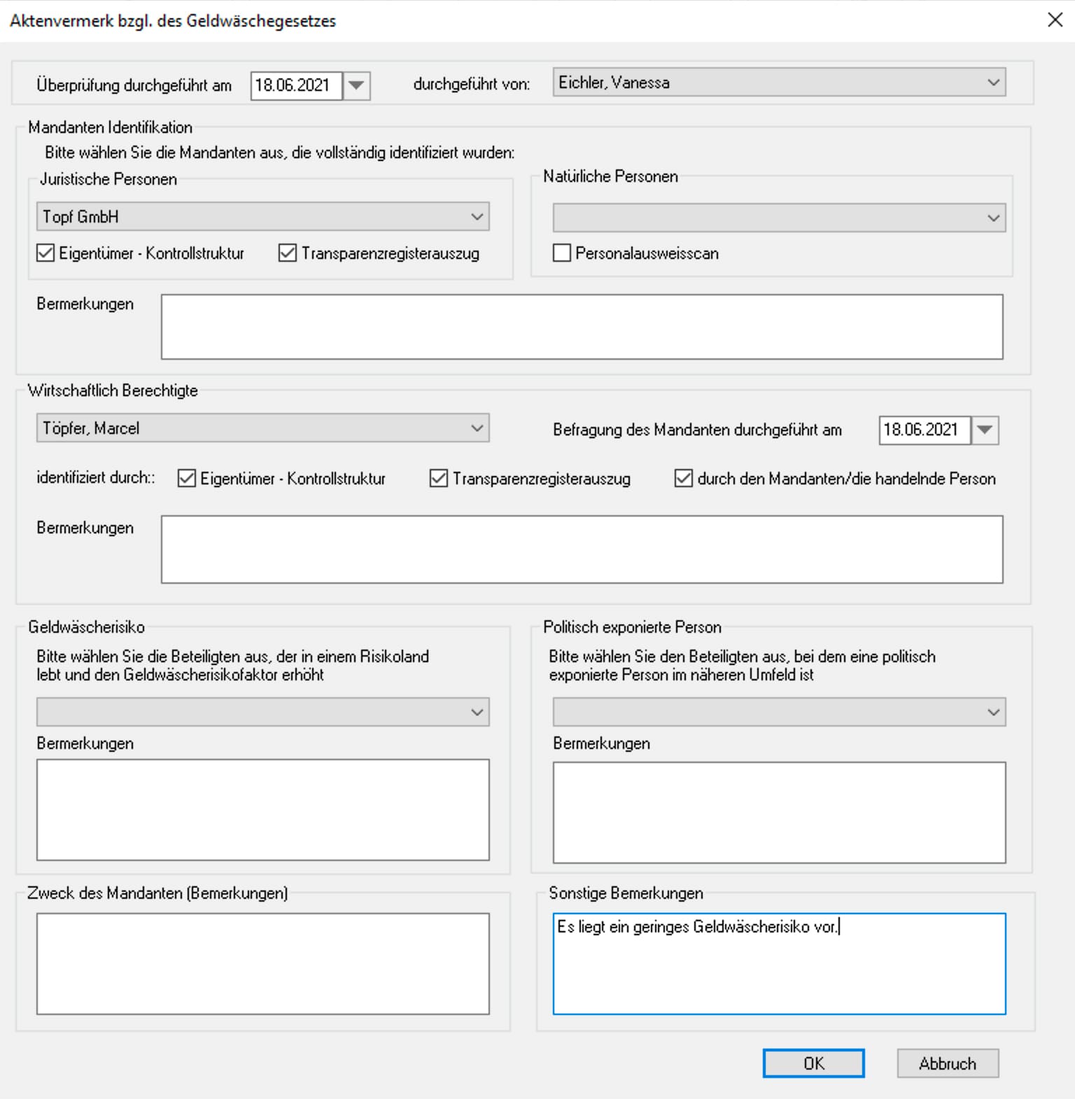Image resolution: width=1075 pixels, height=1120 pixels.
Task: Expand the empty Natürliche Personen dropdown
Action: pos(993,218)
